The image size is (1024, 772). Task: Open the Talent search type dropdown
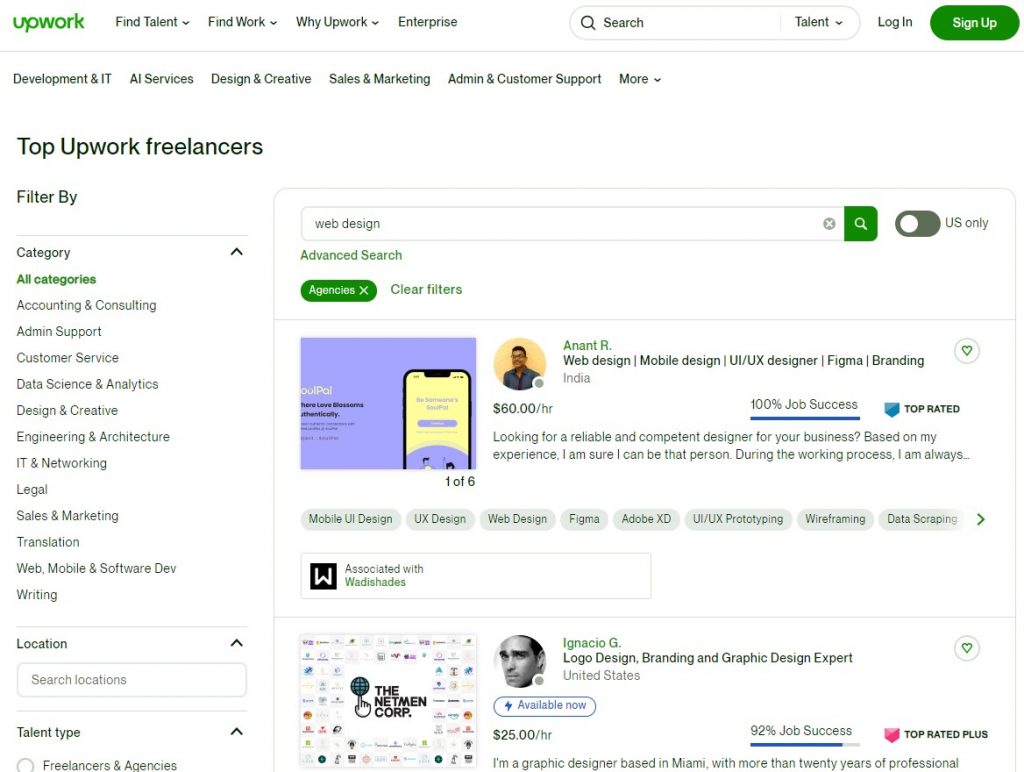click(818, 22)
